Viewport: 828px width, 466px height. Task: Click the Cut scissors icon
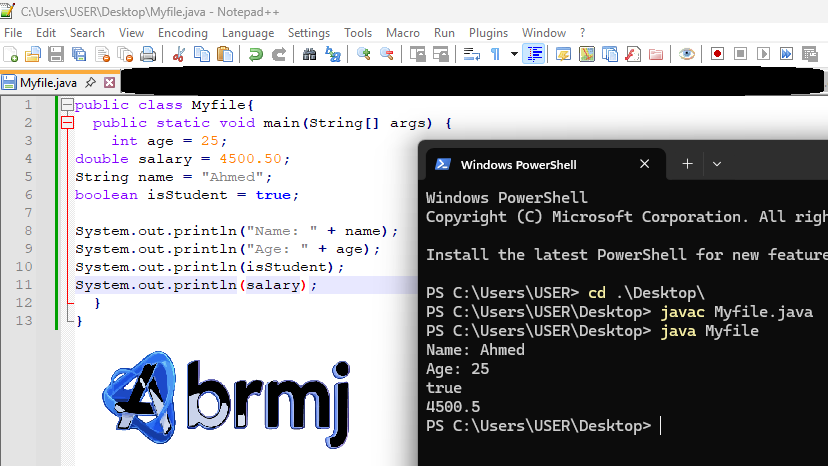coord(179,54)
